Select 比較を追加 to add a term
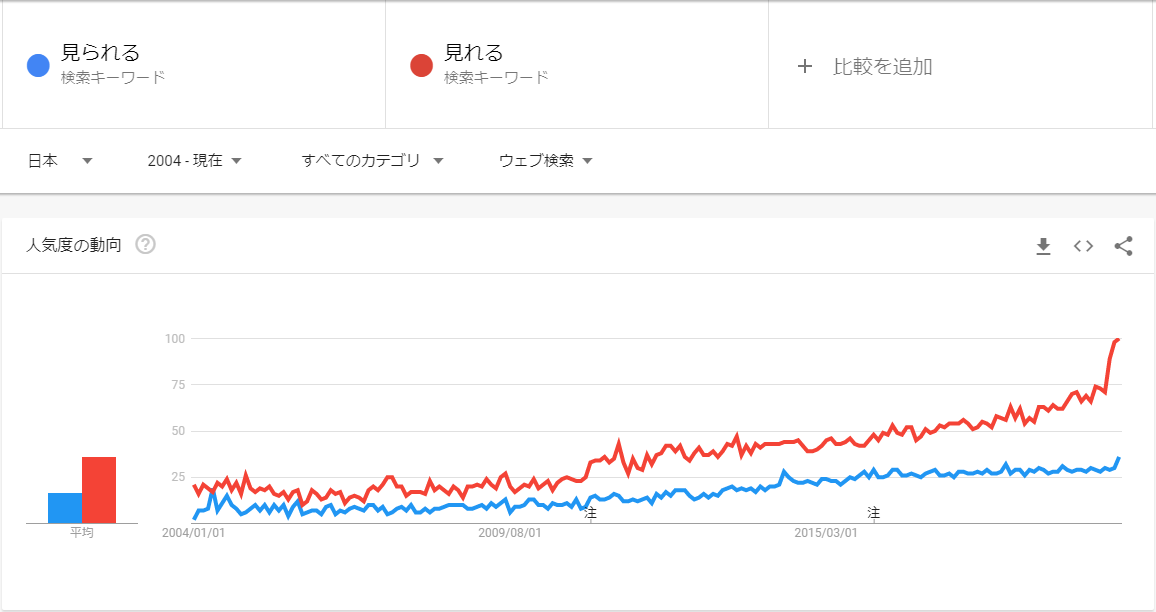Viewport: 1156px width, 612px height. pos(882,66)
